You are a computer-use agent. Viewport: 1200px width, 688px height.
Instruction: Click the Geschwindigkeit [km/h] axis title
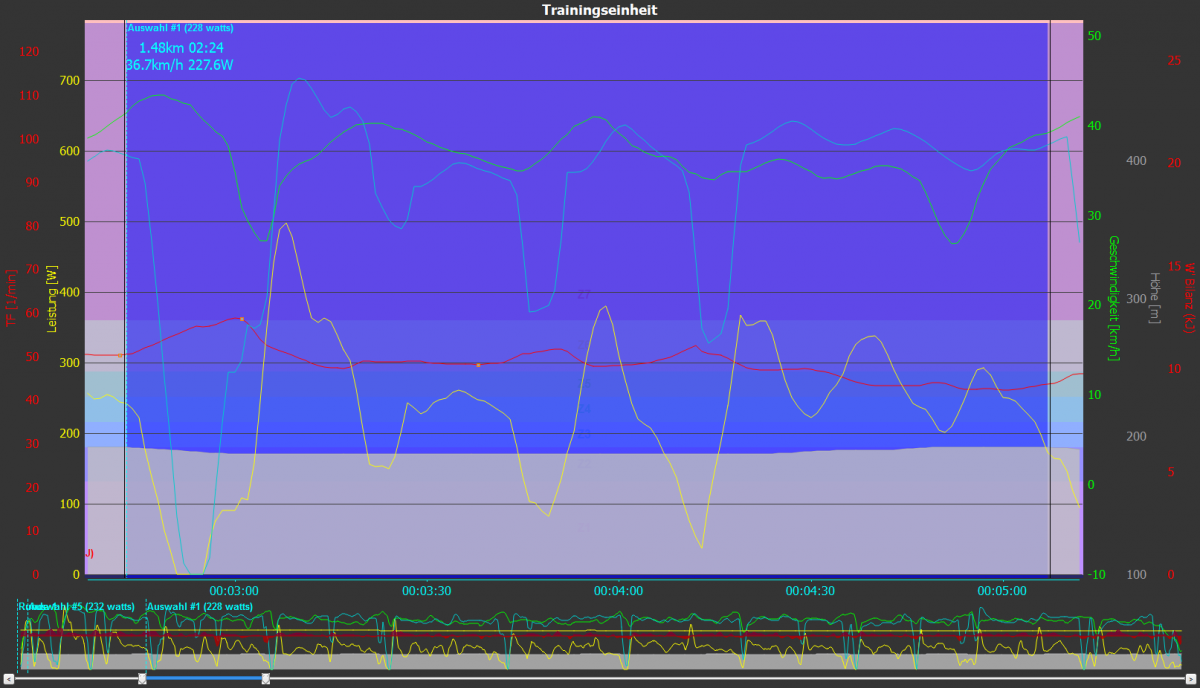[x=1113, y=298]
